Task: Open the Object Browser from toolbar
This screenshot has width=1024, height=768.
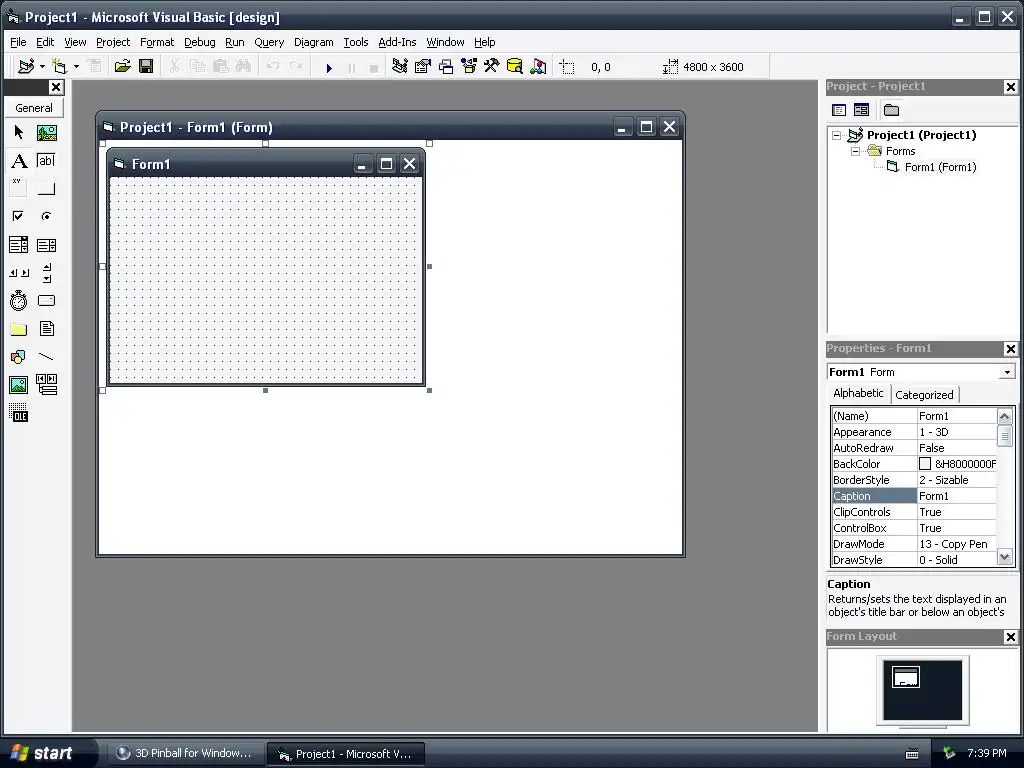Action: (x=469, y=66)
